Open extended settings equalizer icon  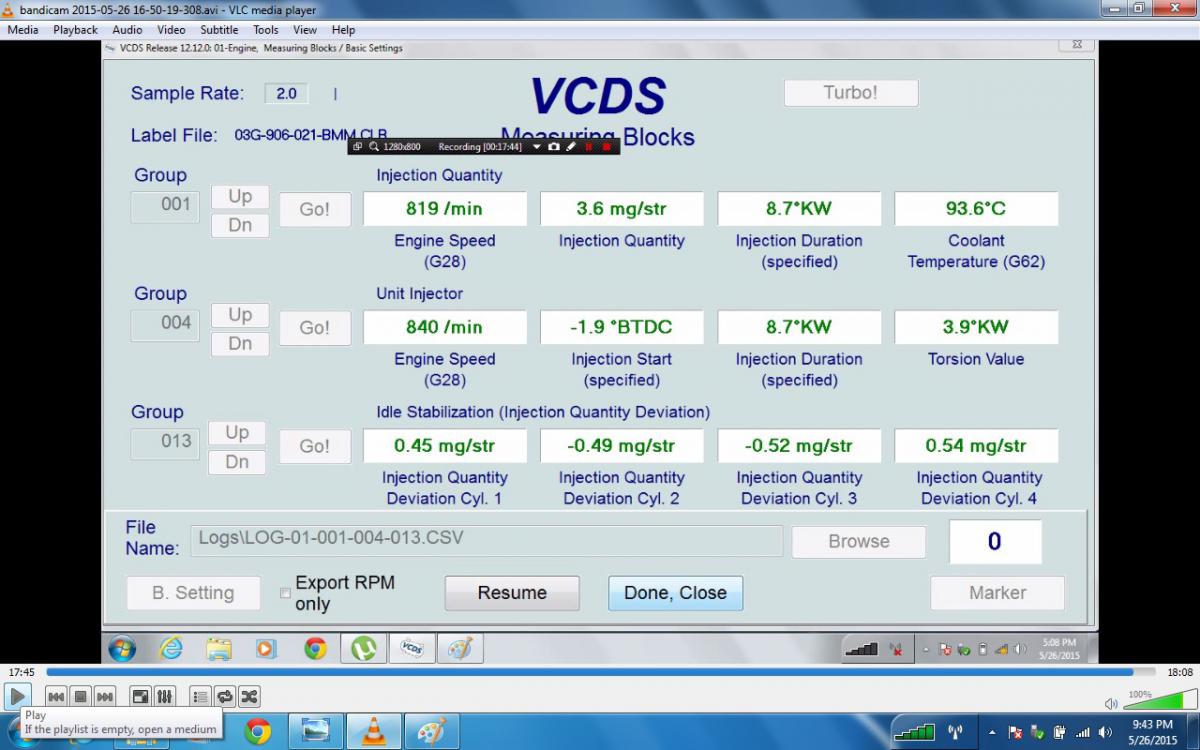[165, 696]
